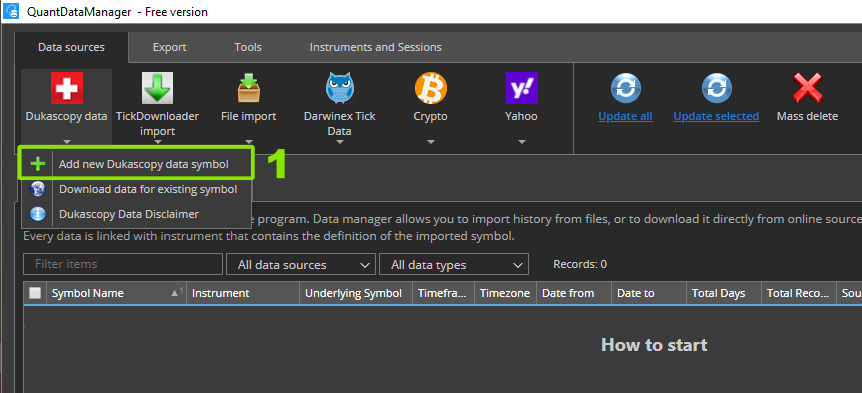The width and height of the screenshot is (862, 393).
Task: Click the QuantDataManager app icon in title bar
Action: (11, 11)
